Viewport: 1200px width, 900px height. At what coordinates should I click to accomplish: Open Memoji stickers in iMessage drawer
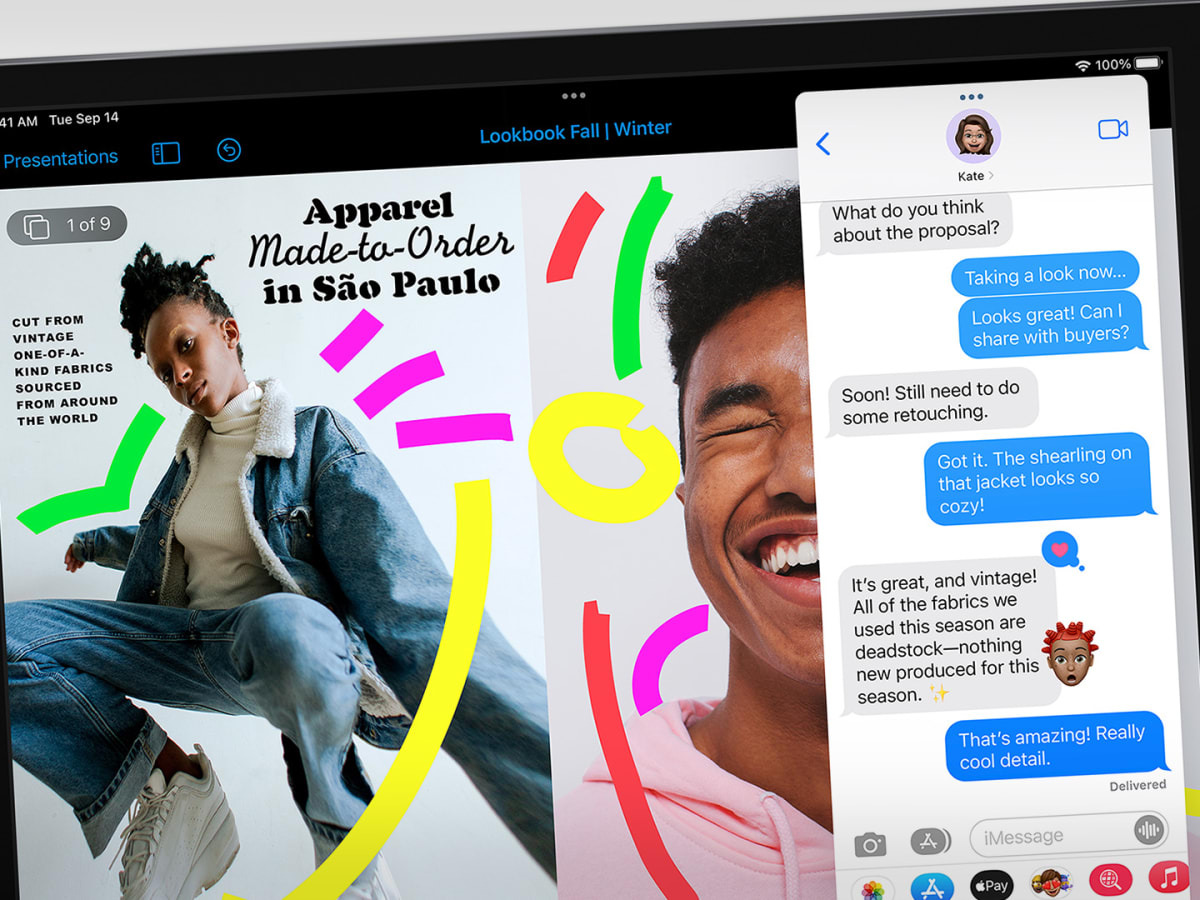(x=1051, y=883)
